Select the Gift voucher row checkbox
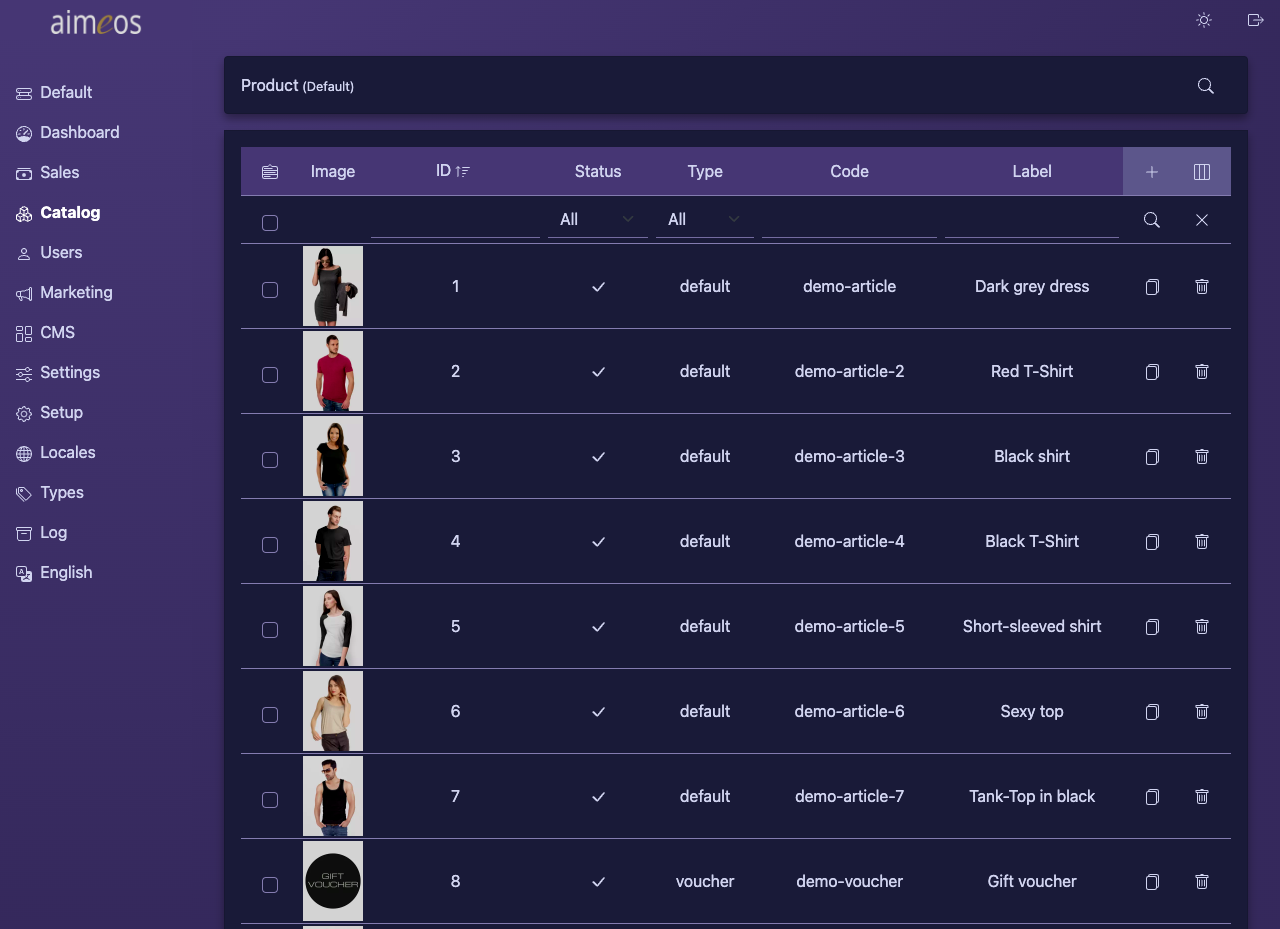1280x929 pixels. 270,885
